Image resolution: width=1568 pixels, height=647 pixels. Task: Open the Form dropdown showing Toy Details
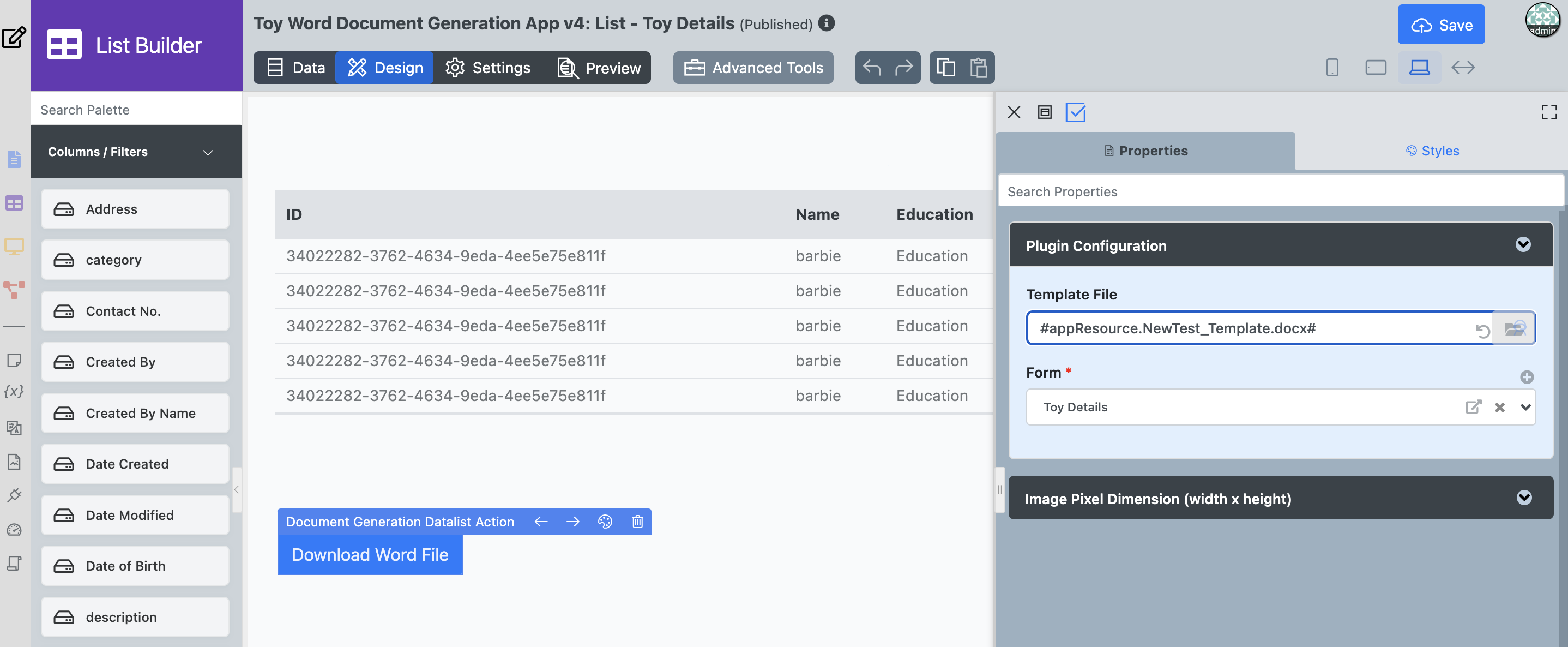click(1525, 407)
